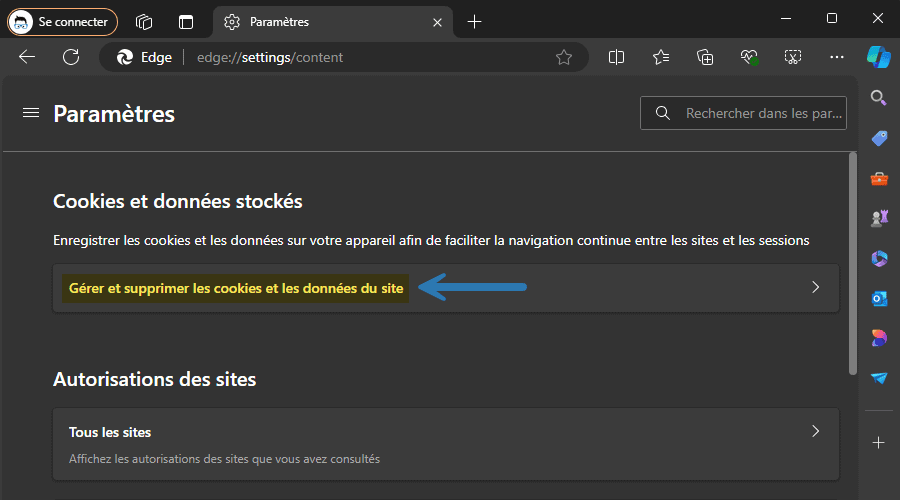
Task: Click the Se connecter profile button
Action: click(62, 22)
